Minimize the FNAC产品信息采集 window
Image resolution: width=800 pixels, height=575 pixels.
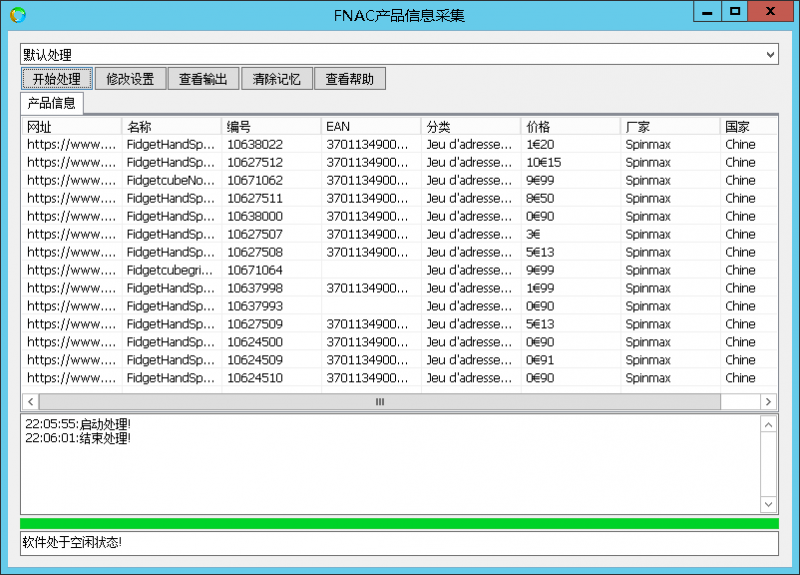(707, 11)
